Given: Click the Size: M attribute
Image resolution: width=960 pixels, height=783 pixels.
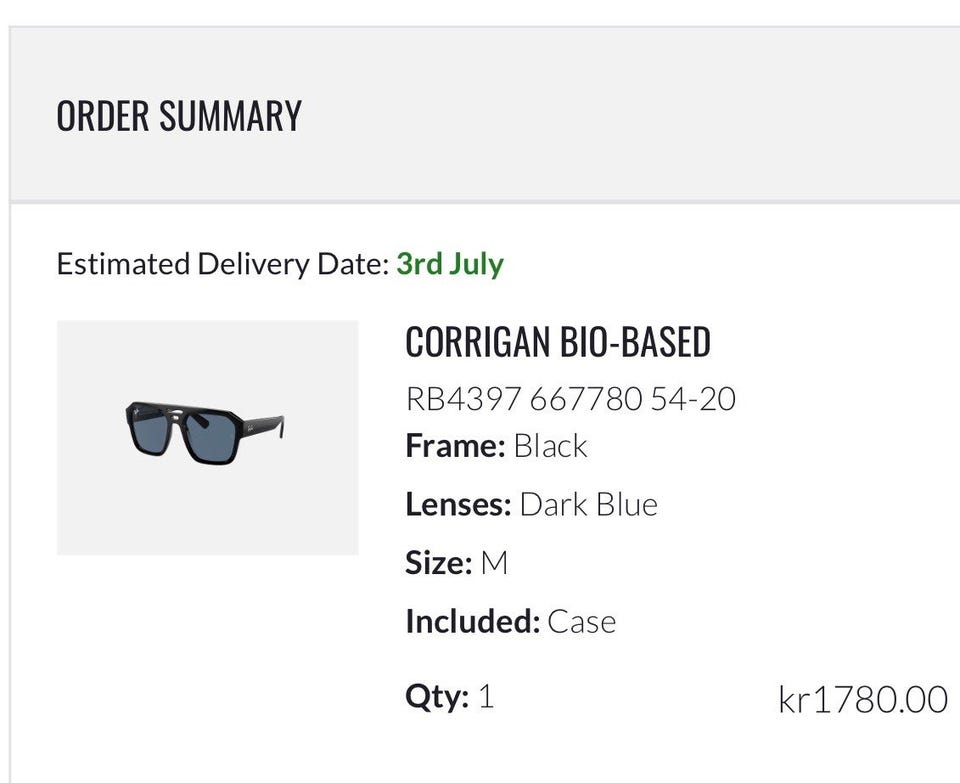Looking at the screenshot, I should (x=457, y=563).
